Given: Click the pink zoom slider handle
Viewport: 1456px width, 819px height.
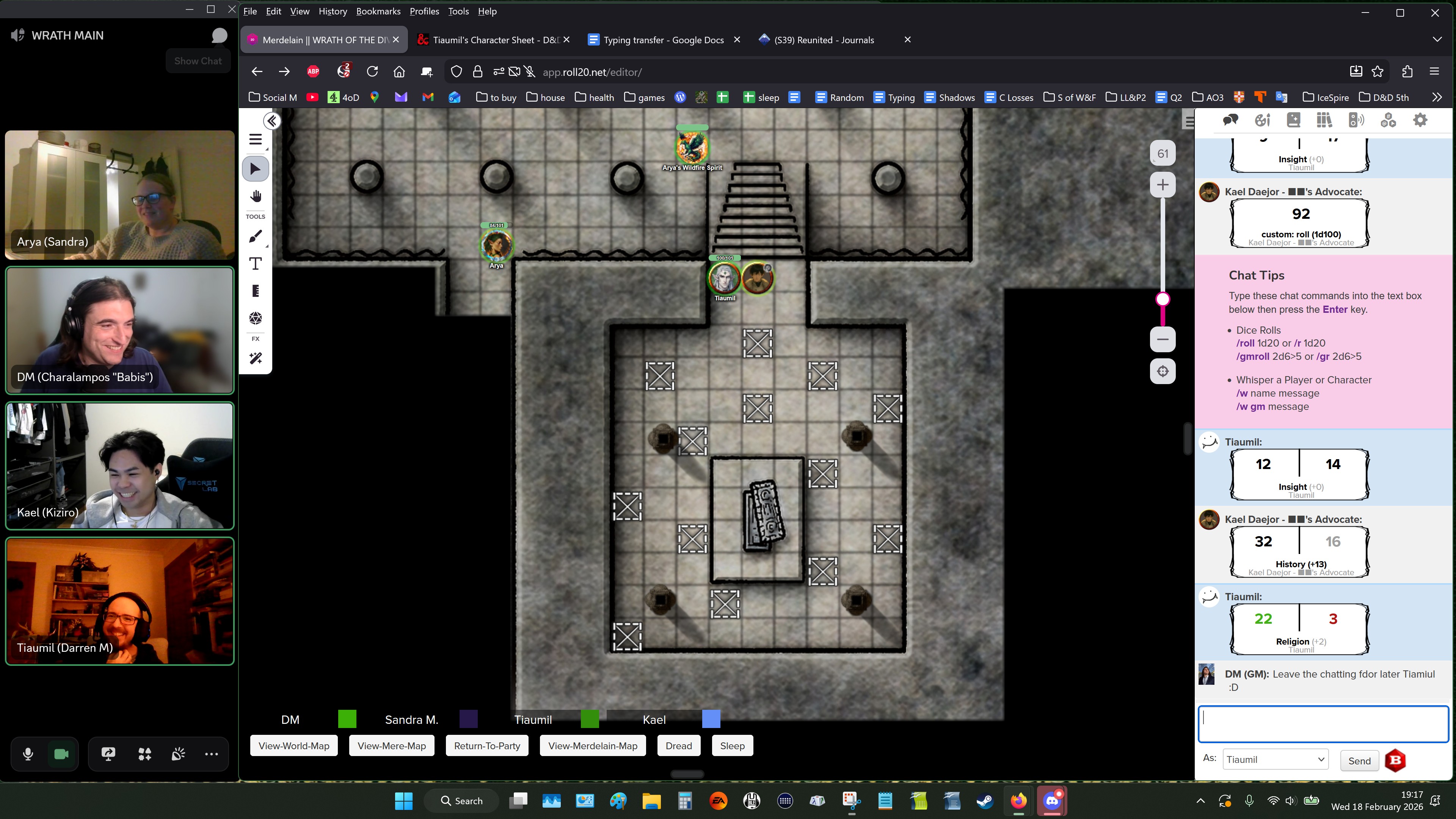Looking at the screenshot, I should [x=1162, y=299].
